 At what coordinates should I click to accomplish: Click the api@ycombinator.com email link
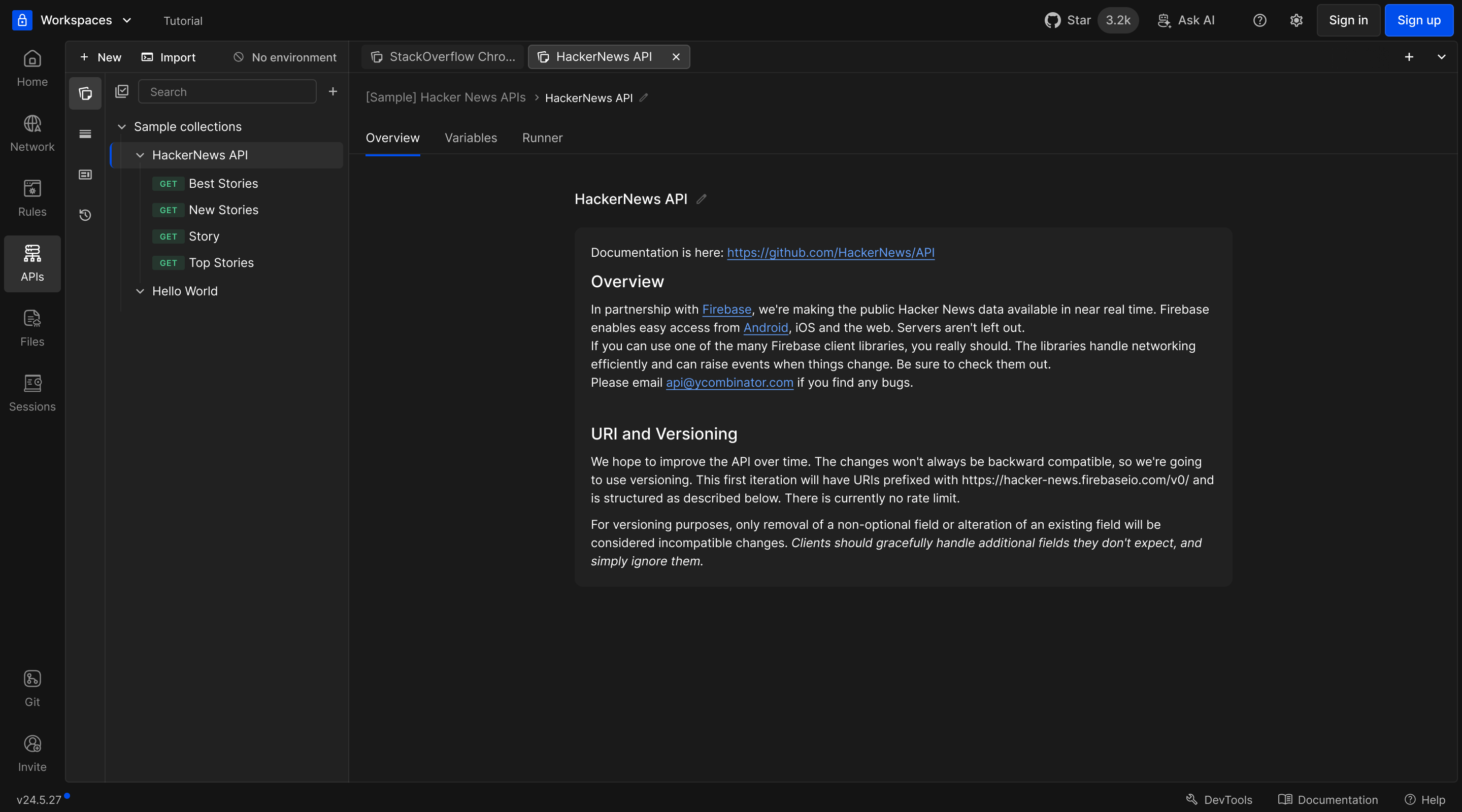pos(729,383)
